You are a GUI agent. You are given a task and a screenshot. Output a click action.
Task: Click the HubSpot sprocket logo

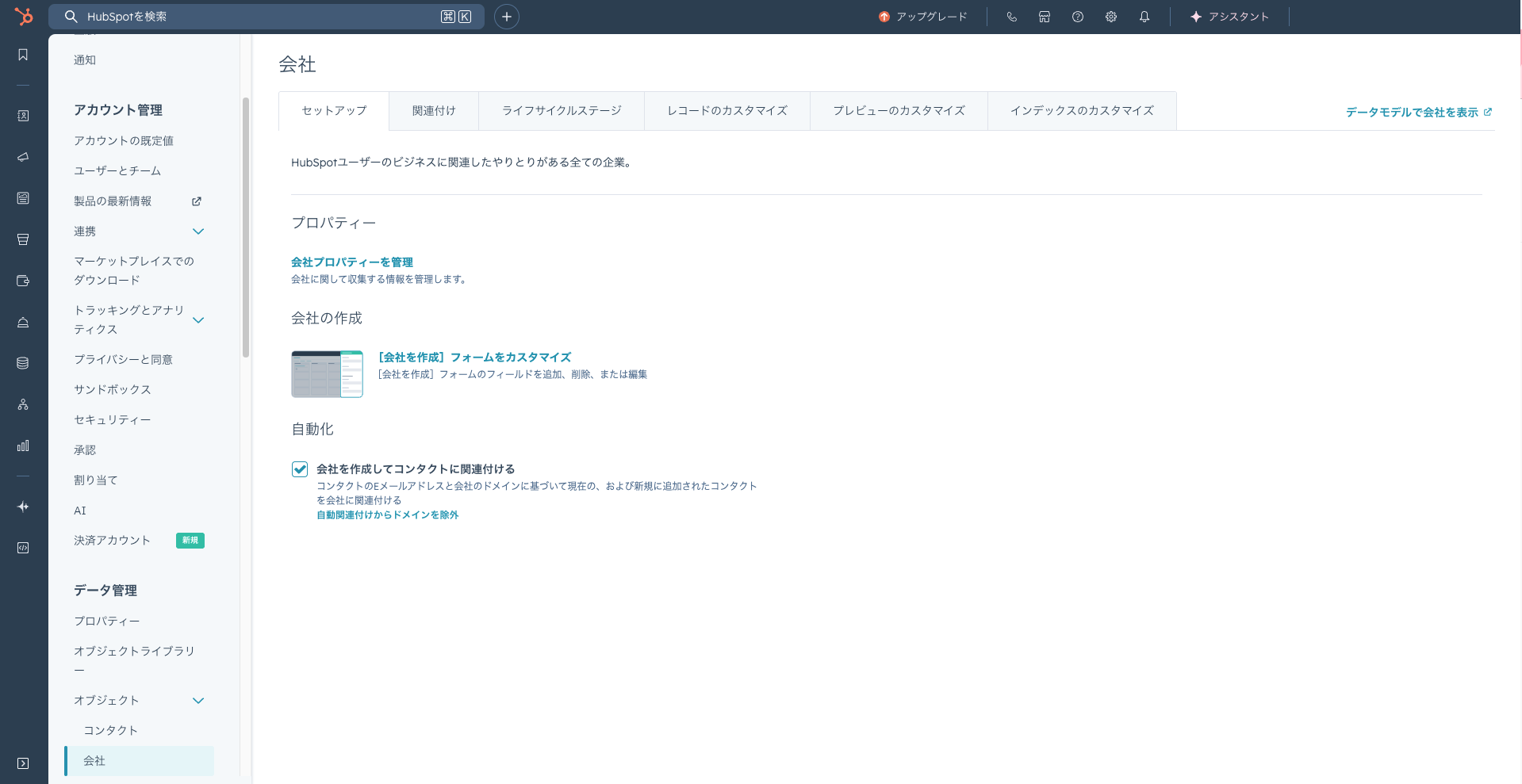[x=24, y=16]
